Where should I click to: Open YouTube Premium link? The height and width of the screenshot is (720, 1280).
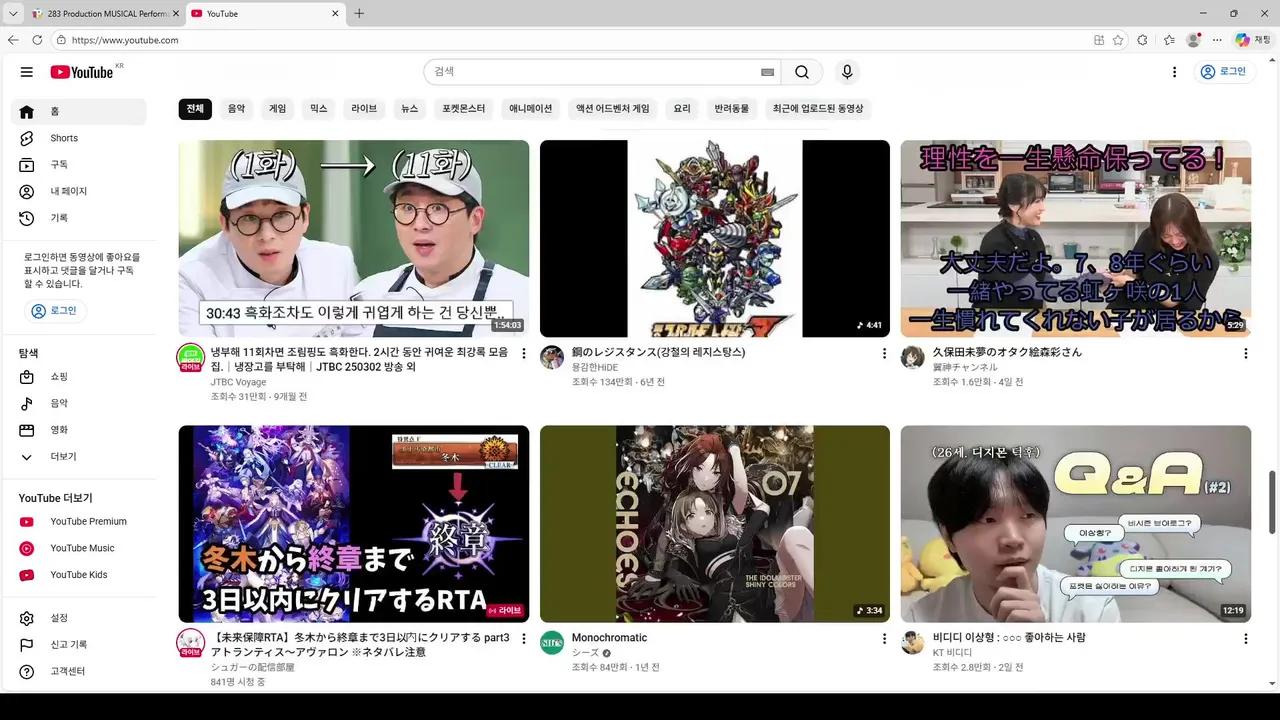click(x=80, y=521)
